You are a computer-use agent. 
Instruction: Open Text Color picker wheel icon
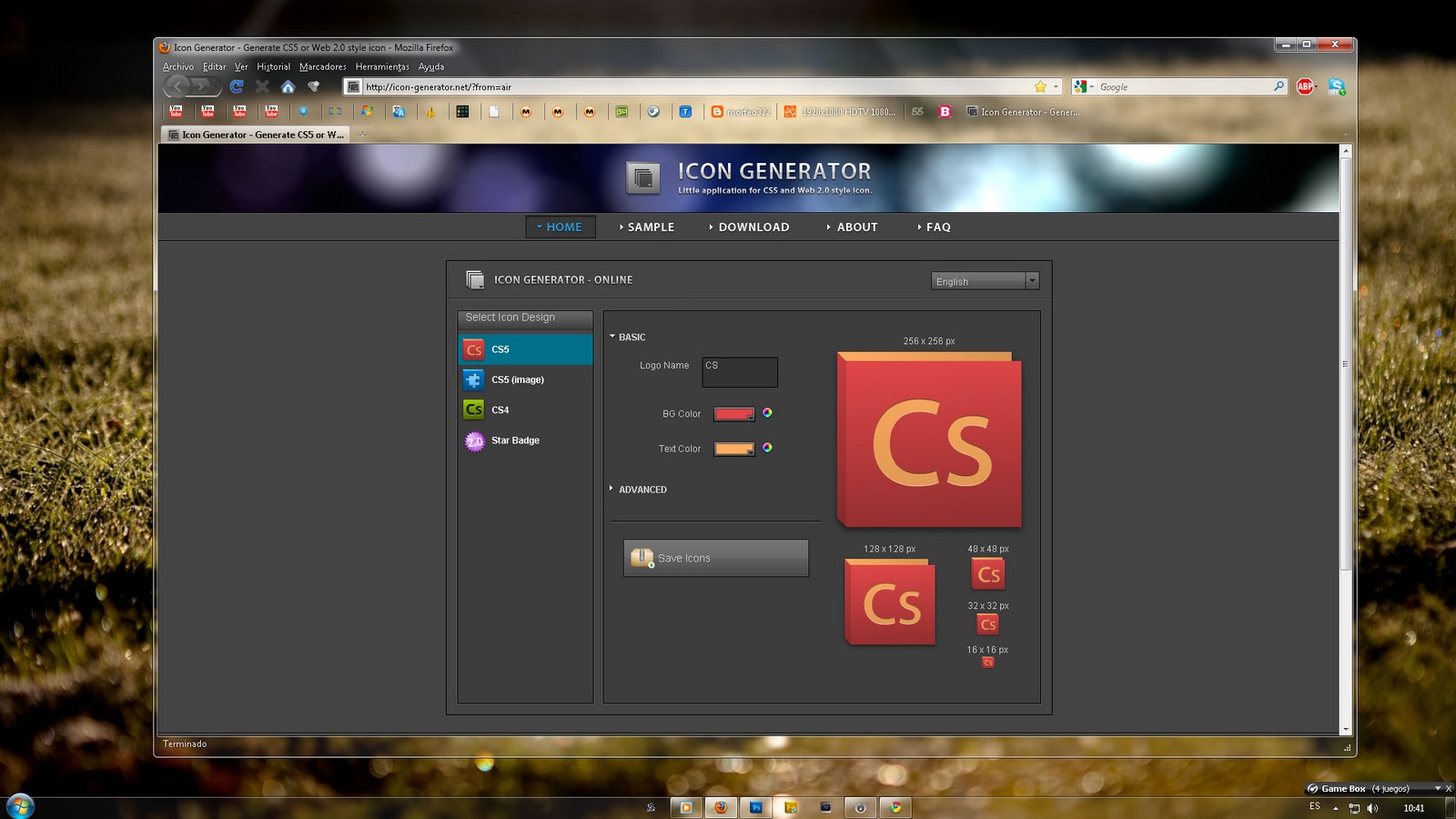[x=767, y=447]
